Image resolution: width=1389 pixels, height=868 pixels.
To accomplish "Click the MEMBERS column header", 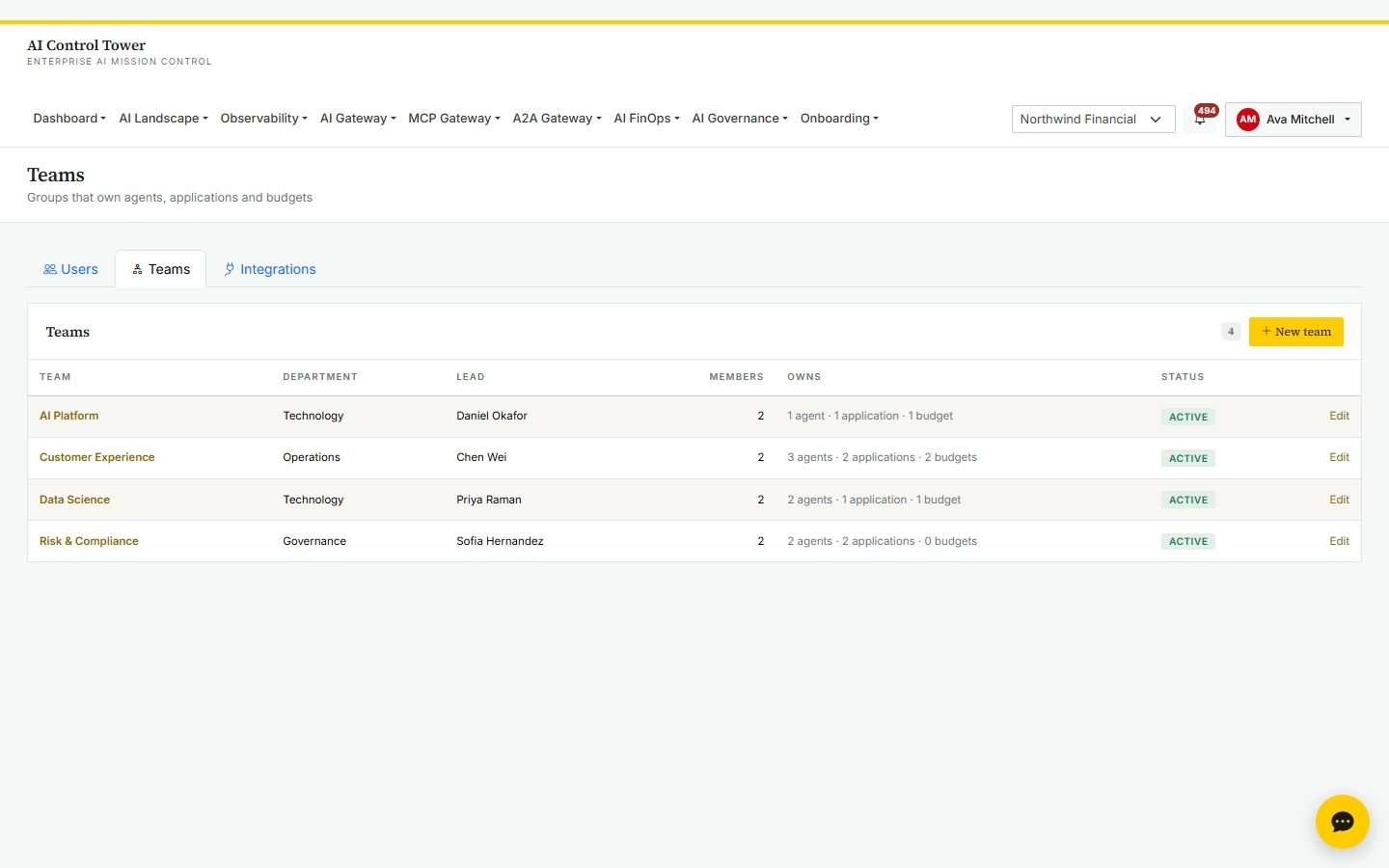I will 736,377.
